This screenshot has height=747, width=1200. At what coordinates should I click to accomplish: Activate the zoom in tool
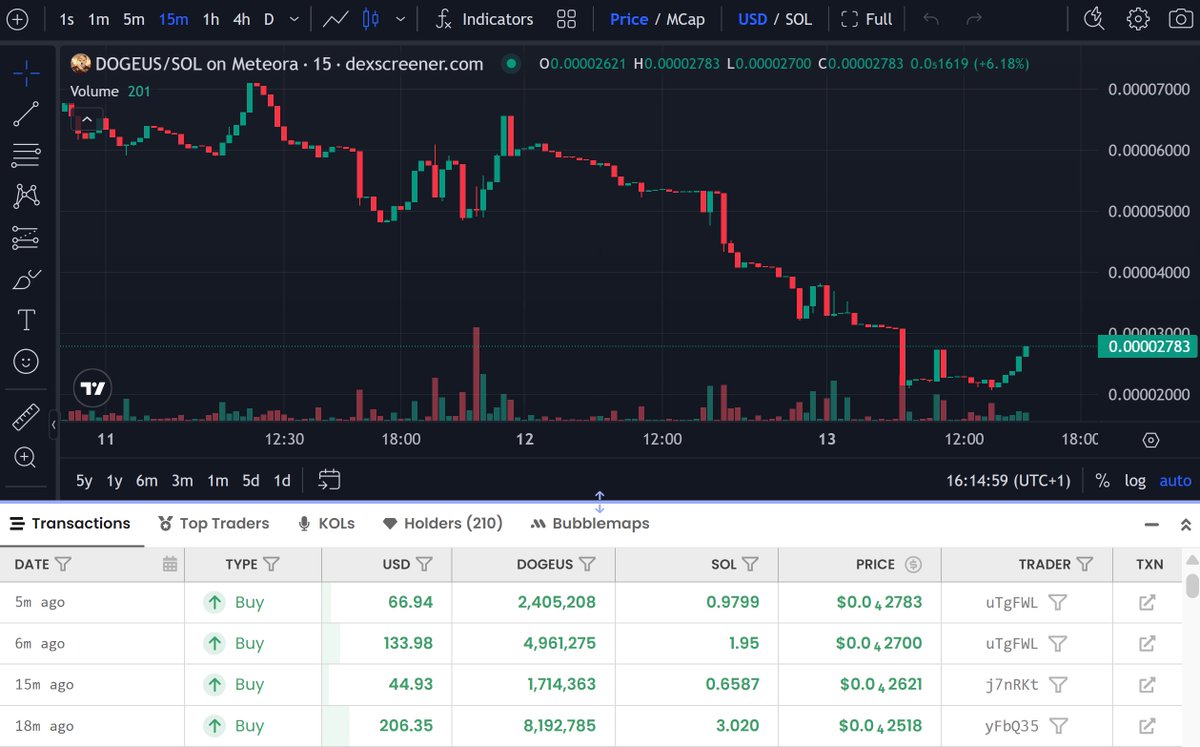pos(26,458)
